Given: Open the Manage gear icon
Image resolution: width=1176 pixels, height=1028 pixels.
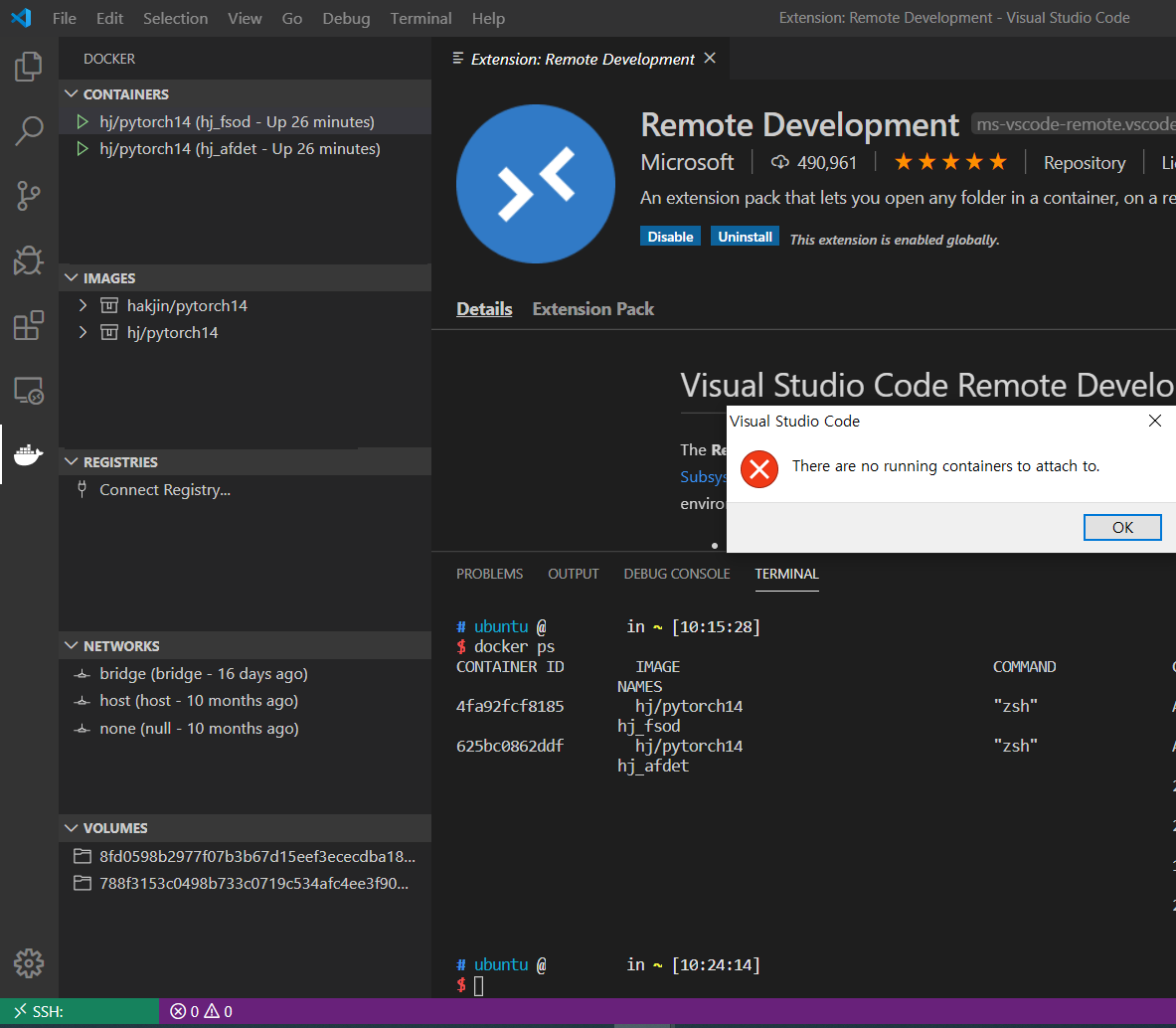Looking at the screenshot, I should click(x=29, y=962).
